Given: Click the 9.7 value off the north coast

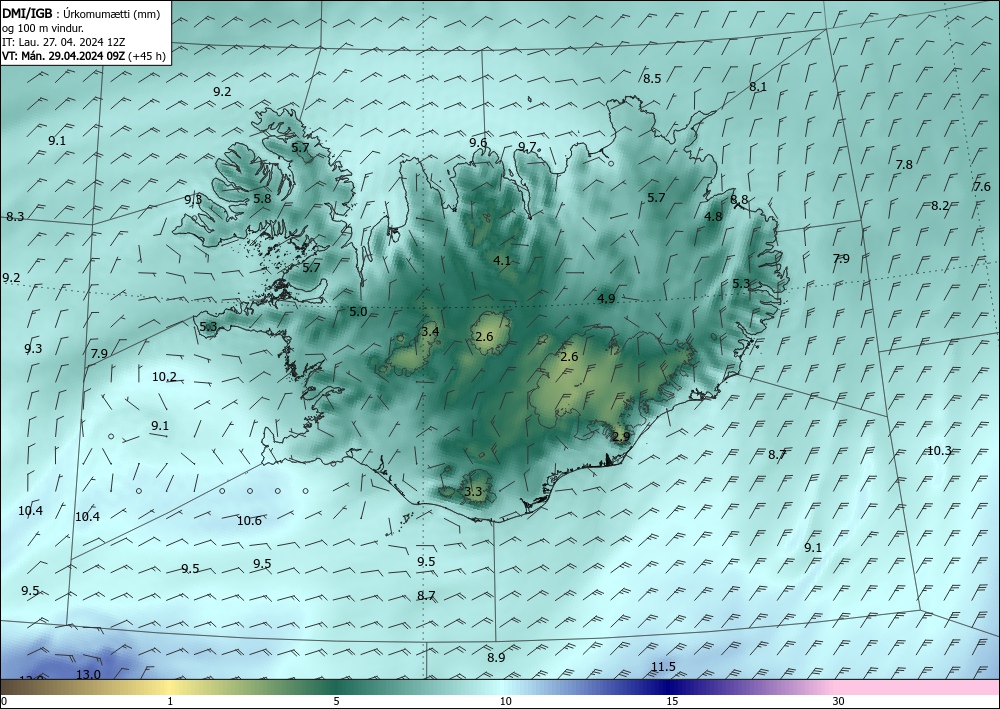Looking at the screenshot, I should tap(527, 147).
